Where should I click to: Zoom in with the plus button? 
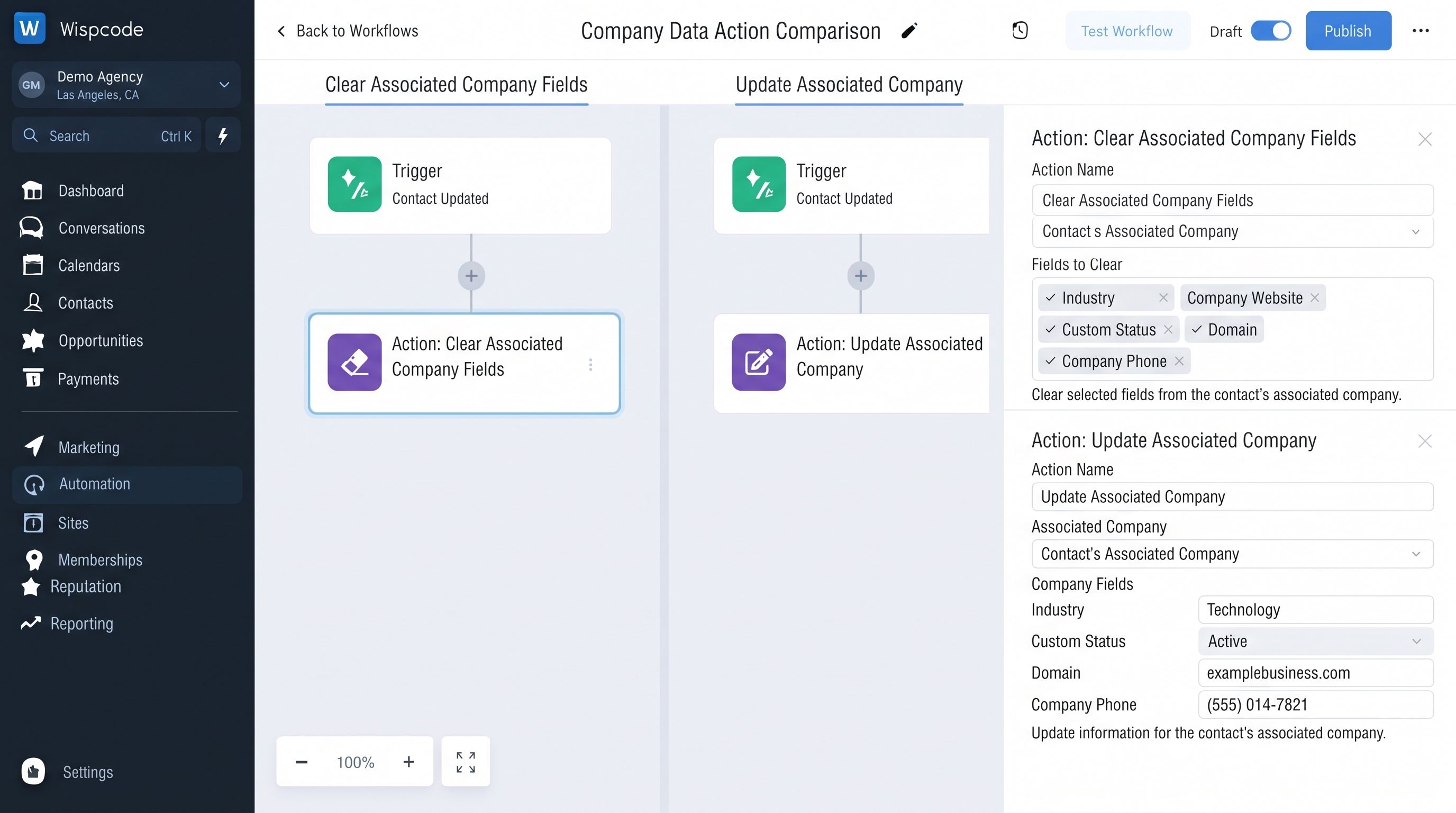(x=408, y=762)
